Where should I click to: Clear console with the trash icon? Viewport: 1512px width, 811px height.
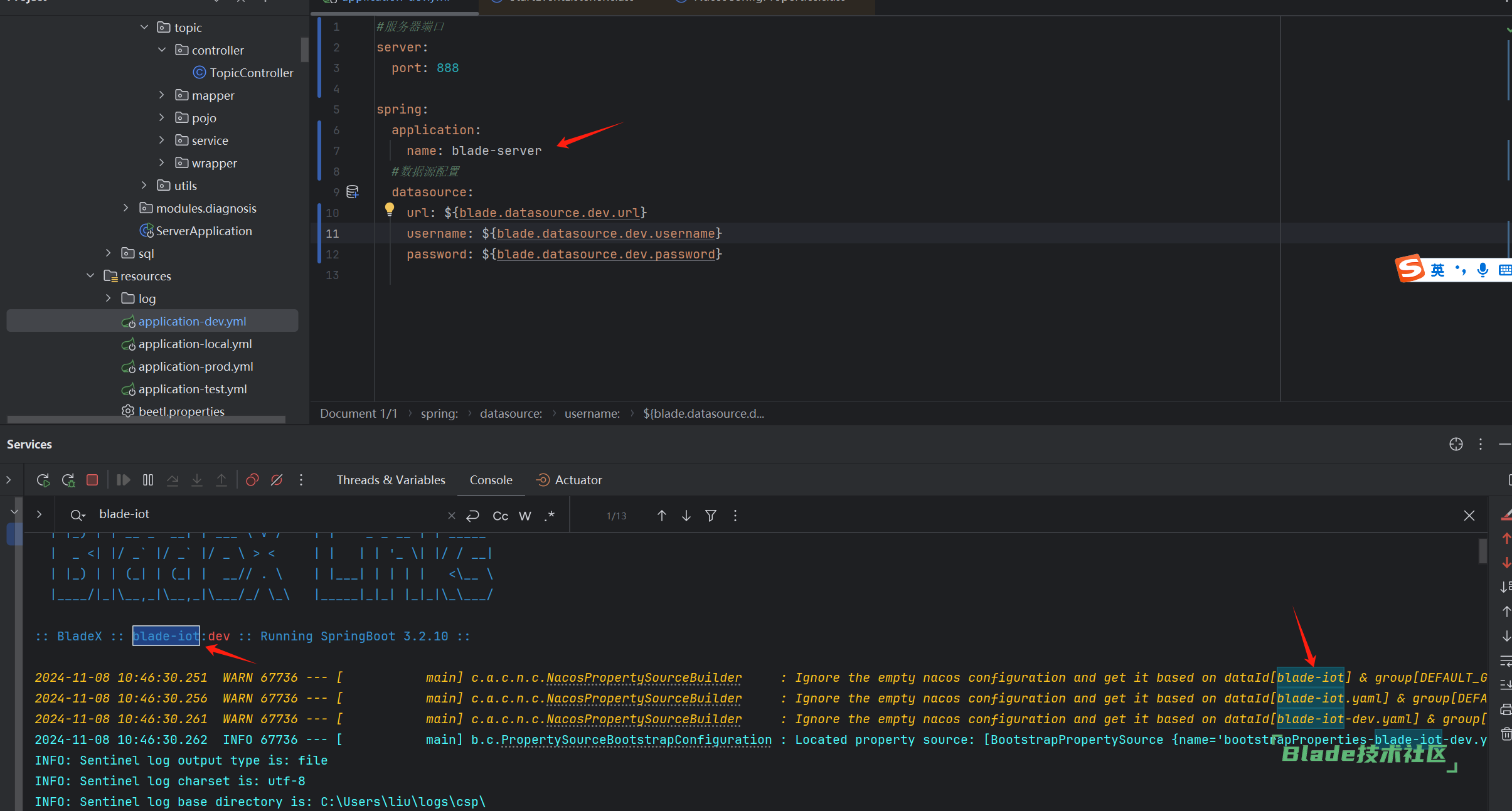tap(1506, 734)
